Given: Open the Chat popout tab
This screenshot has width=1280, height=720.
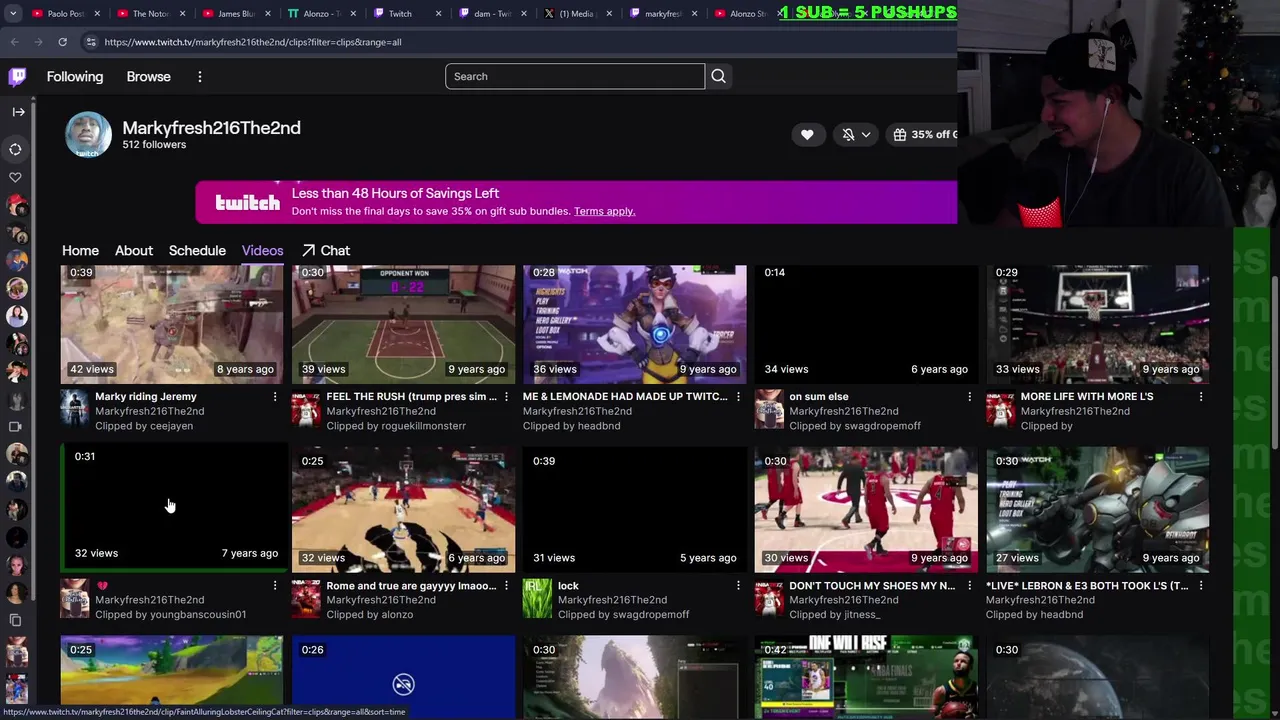Looking at the screenshot, I should [x=326, y=251].
